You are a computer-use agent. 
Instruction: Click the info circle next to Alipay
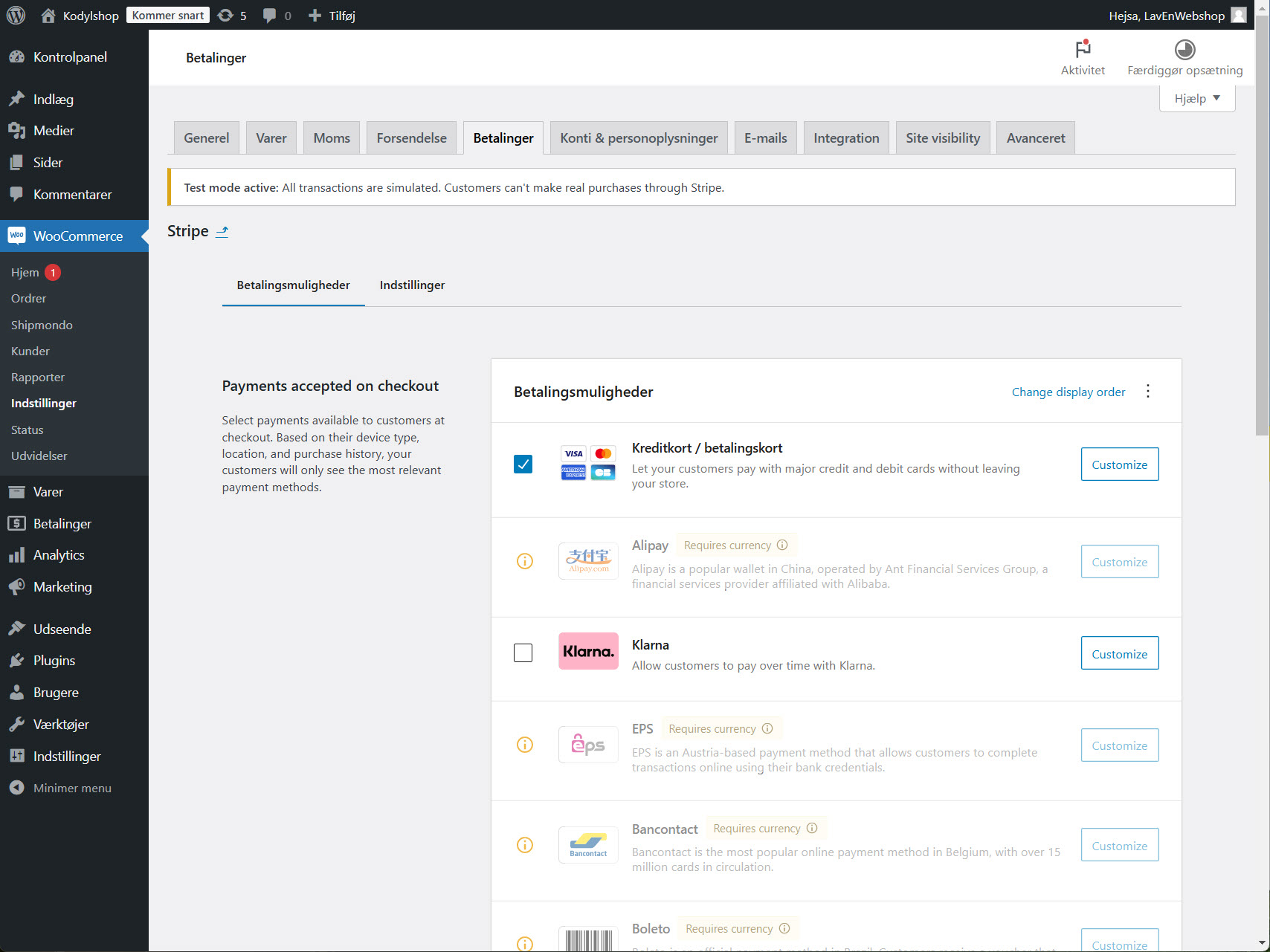coord(525,561)
